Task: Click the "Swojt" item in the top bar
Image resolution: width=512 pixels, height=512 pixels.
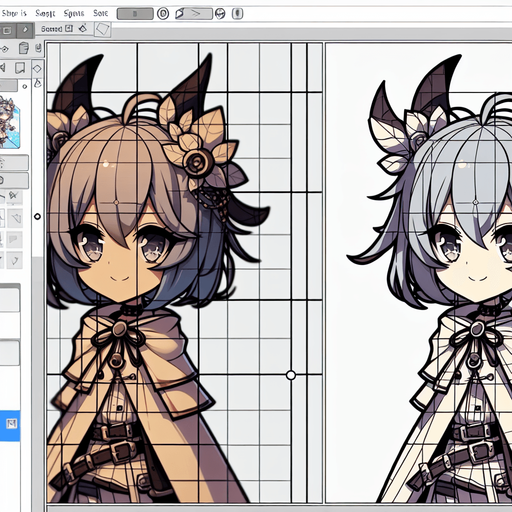Action: click(x=45, y=13)
